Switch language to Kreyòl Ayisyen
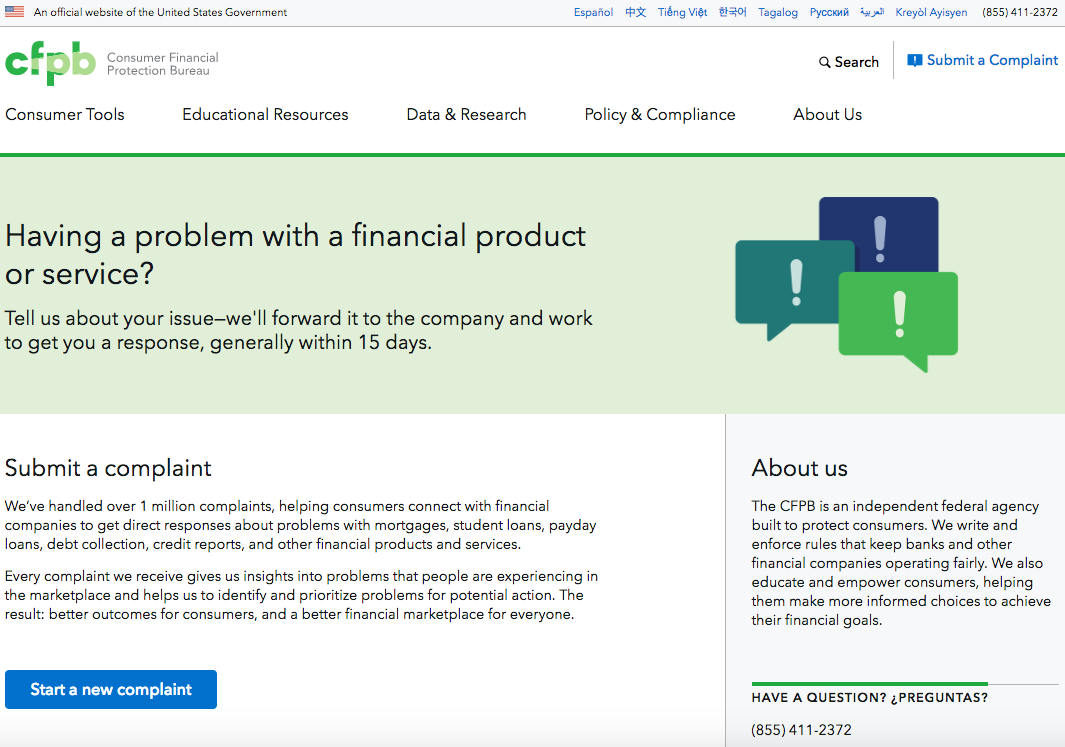 pyautogui.click(x=931, y=12)
